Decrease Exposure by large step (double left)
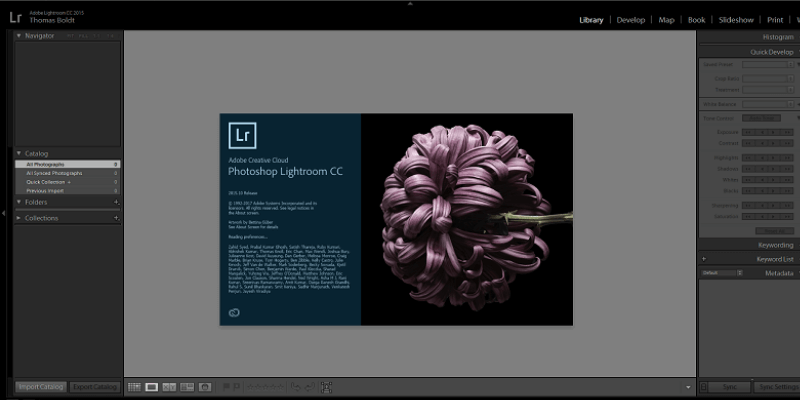Image resolution: width=800 pixels, height=400 pixels. pyautogui.click(x=748, y=133)
